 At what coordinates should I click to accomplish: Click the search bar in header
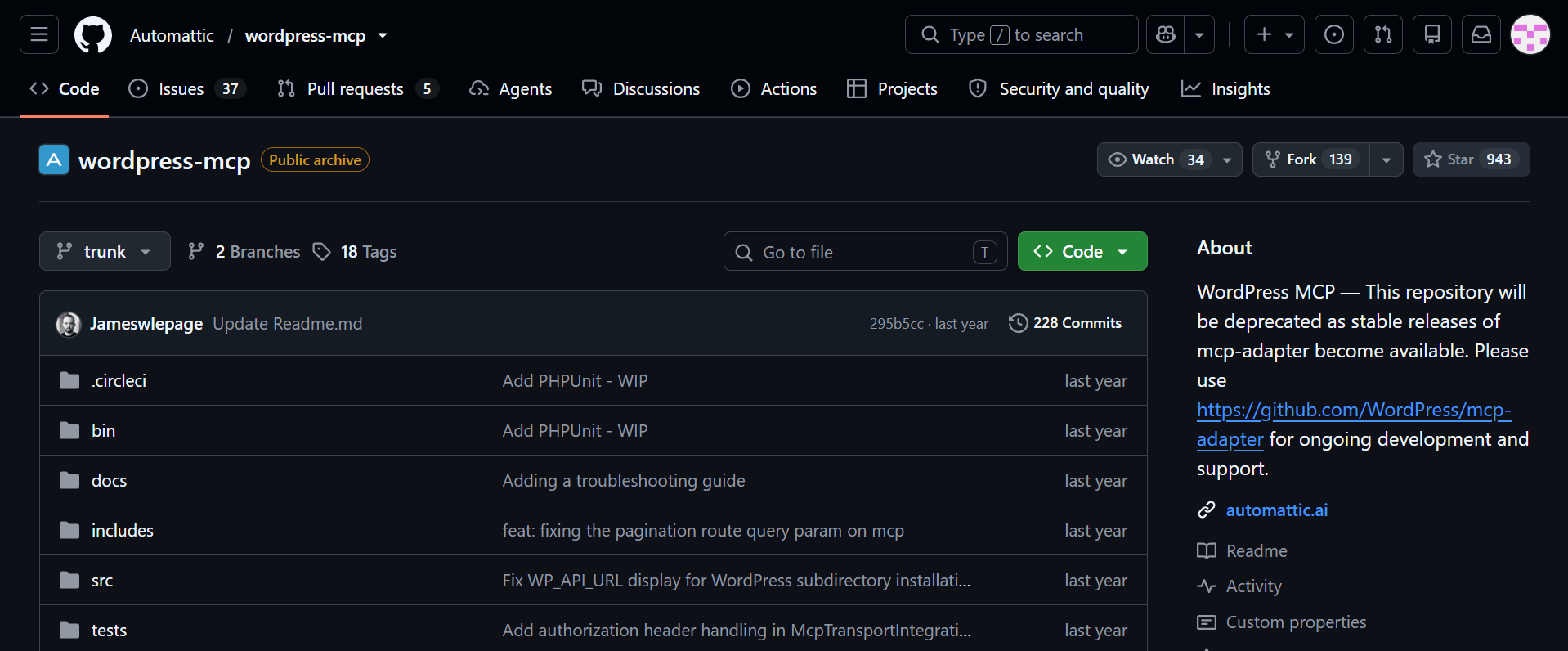(x=1021, y=34)
